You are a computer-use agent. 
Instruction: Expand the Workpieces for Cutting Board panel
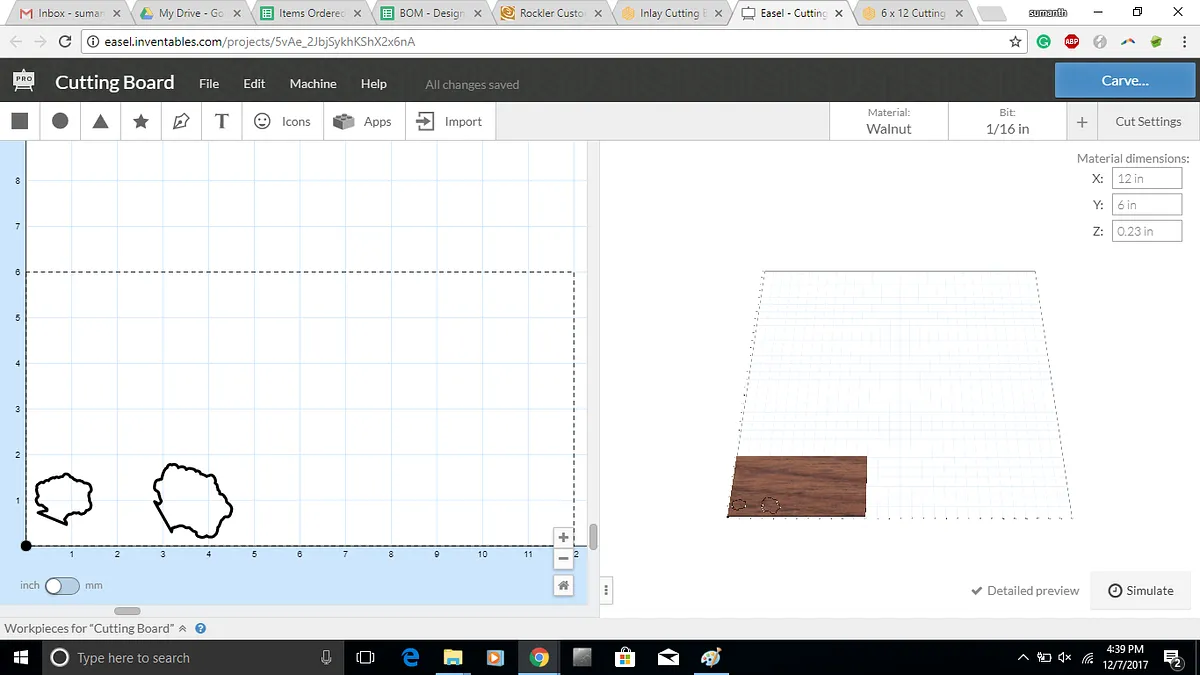click(182, 629)
